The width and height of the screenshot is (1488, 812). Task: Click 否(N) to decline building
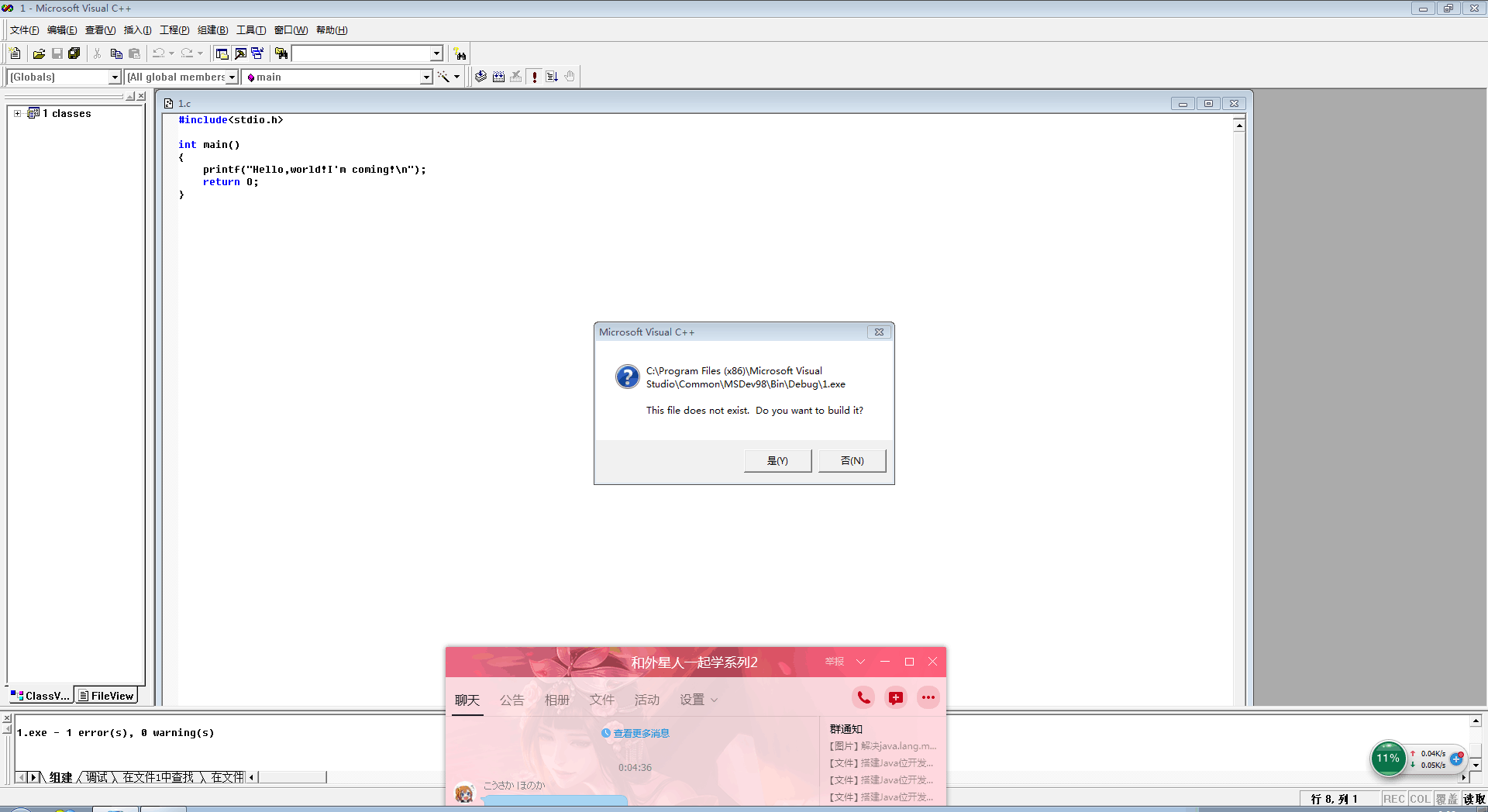pyautogui.click(x=852, y=461)
